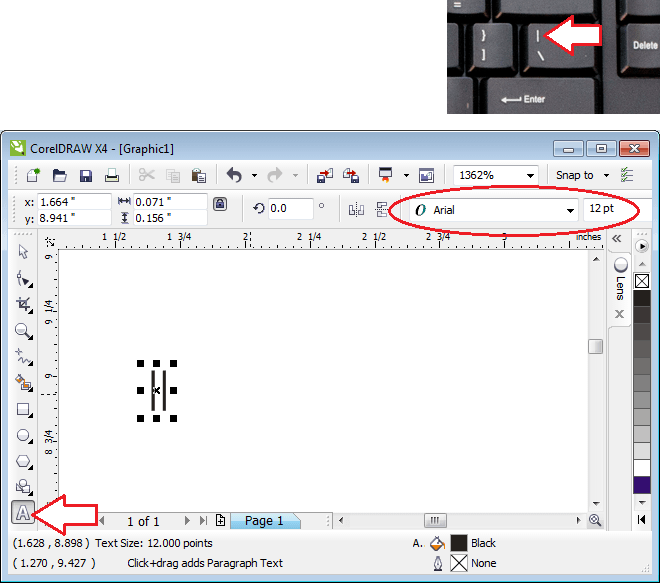Select the Text tool in the toolbox

coord(21,515)
